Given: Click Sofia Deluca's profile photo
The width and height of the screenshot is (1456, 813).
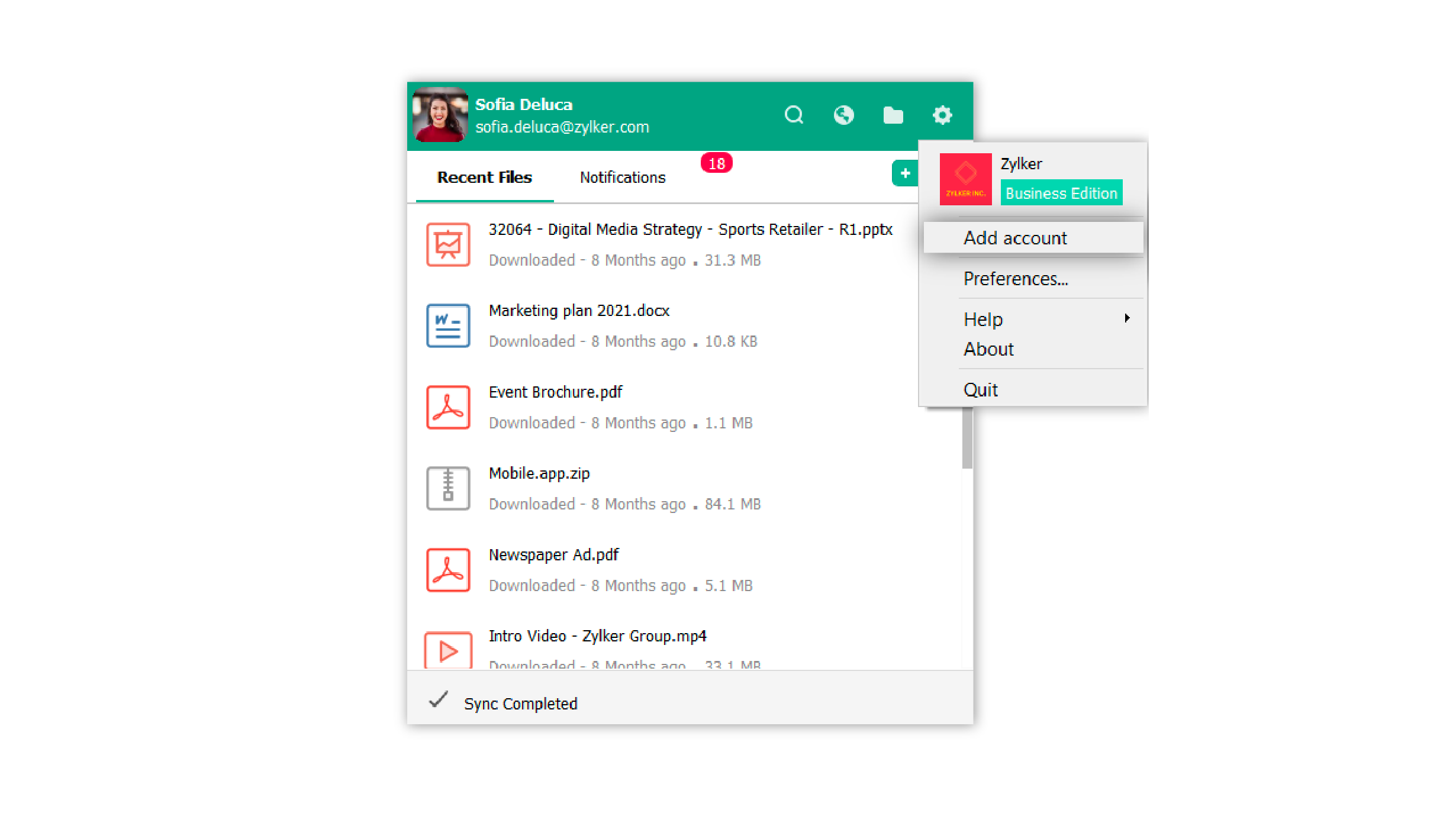Looking at the screenshot, I should (440, 115).
